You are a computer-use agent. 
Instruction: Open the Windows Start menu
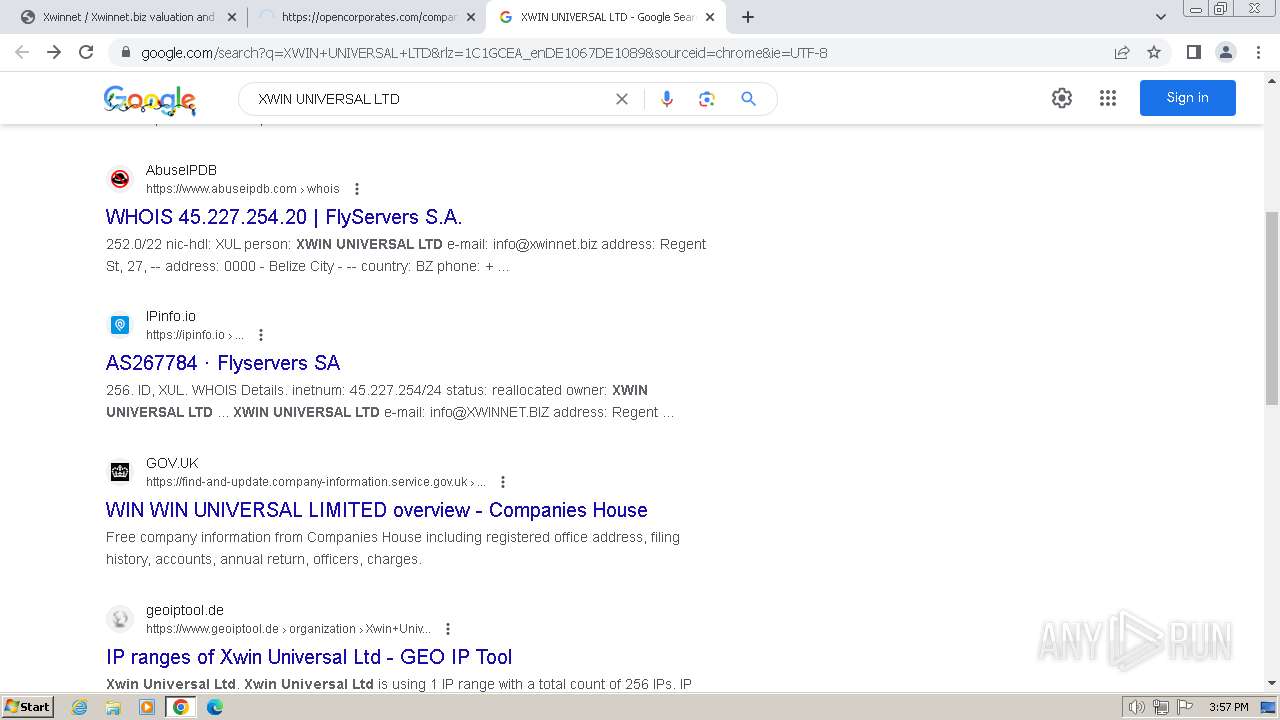28,707
